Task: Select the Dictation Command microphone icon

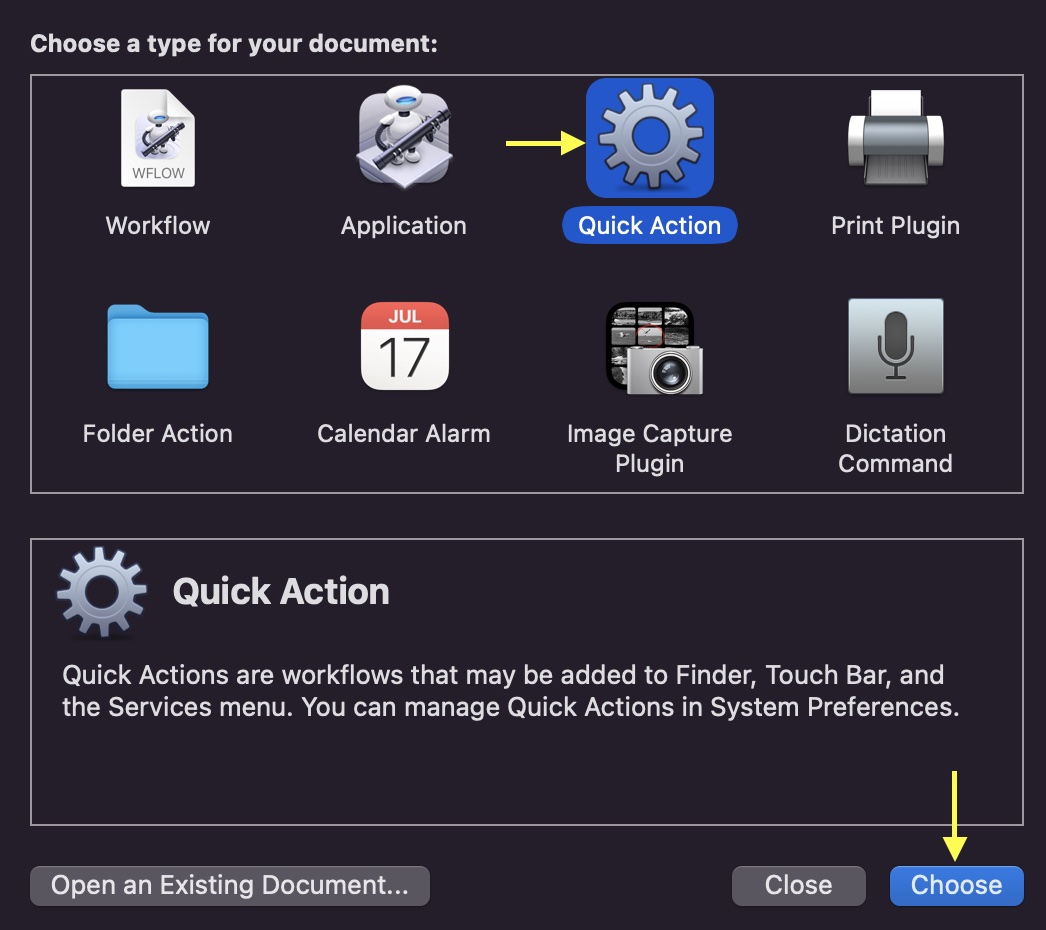Action: (895, 346)
